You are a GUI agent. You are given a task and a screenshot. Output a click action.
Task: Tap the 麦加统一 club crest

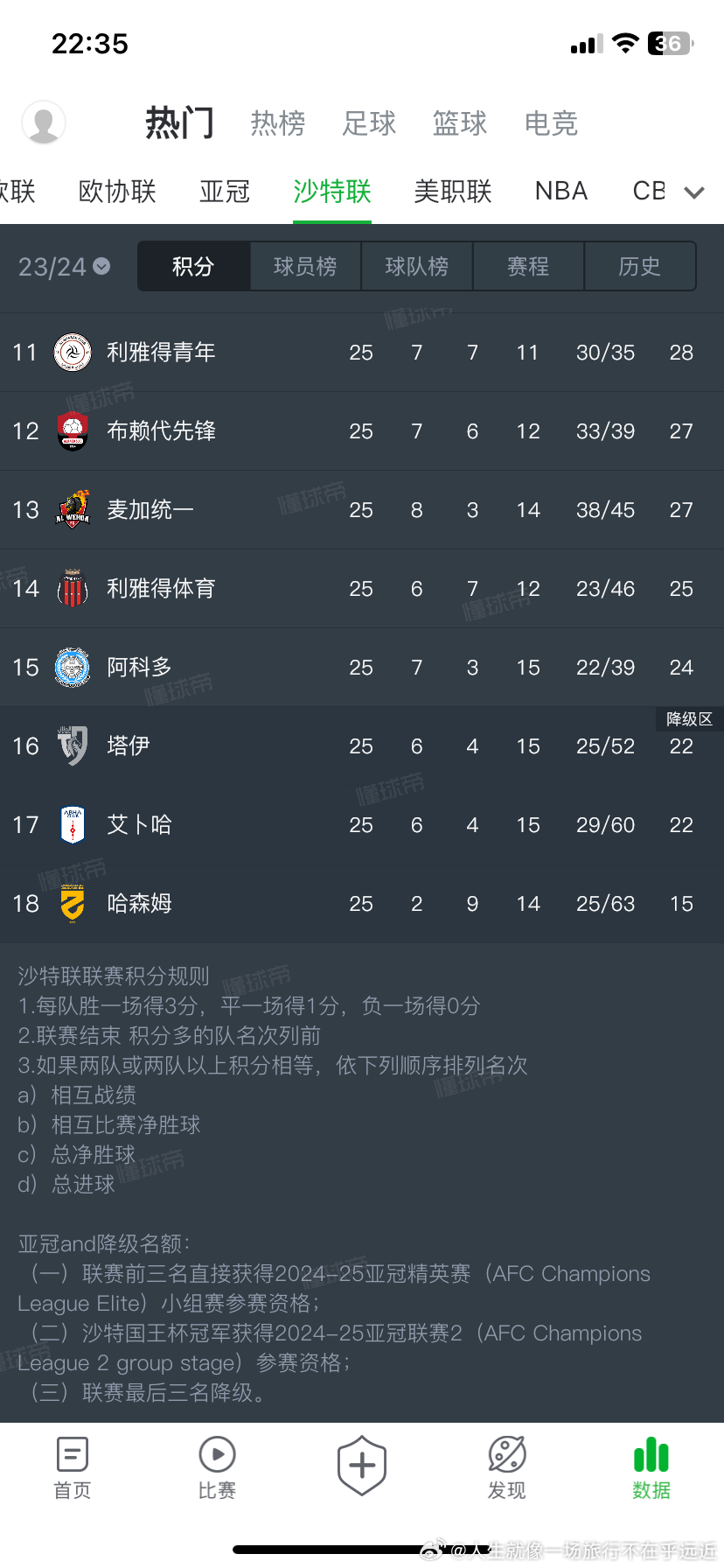[x=73, y=510]
